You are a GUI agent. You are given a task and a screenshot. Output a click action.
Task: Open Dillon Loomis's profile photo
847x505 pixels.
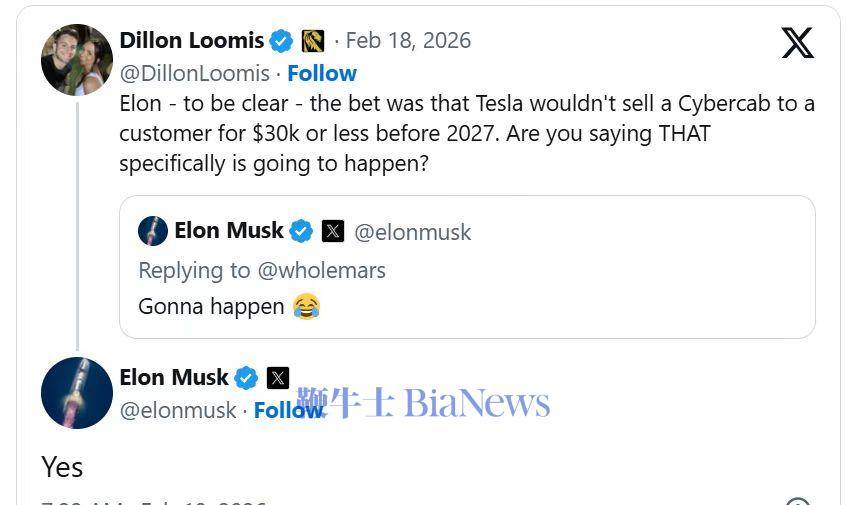[77, 60]
